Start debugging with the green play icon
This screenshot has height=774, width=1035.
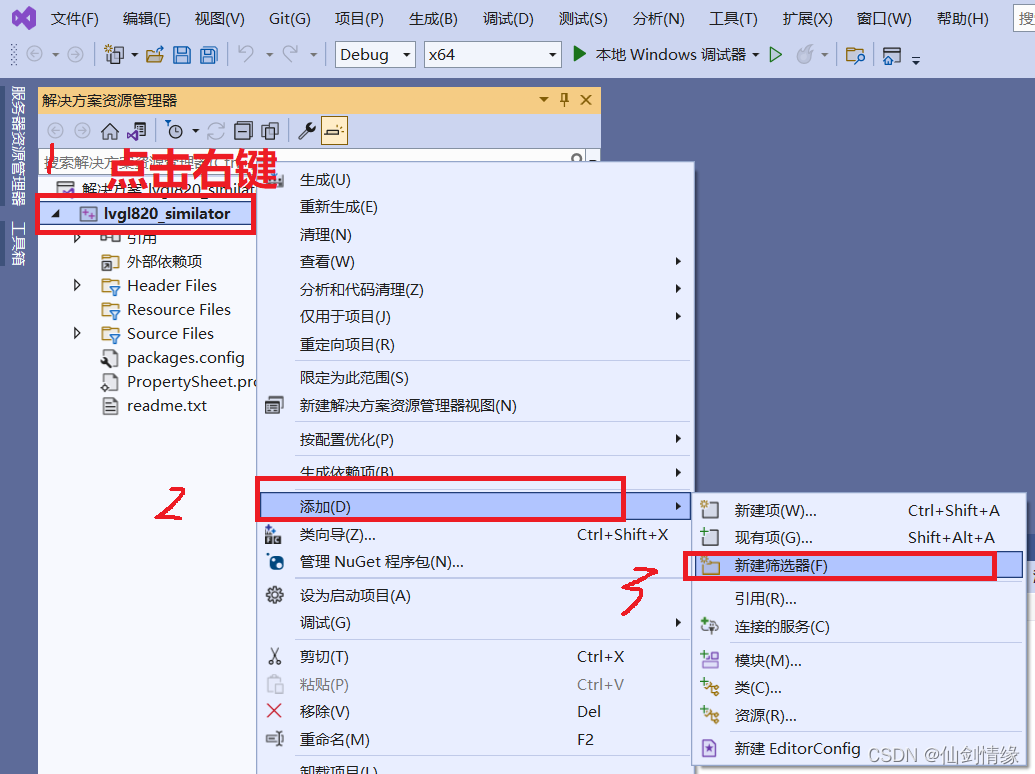point(580,53)
